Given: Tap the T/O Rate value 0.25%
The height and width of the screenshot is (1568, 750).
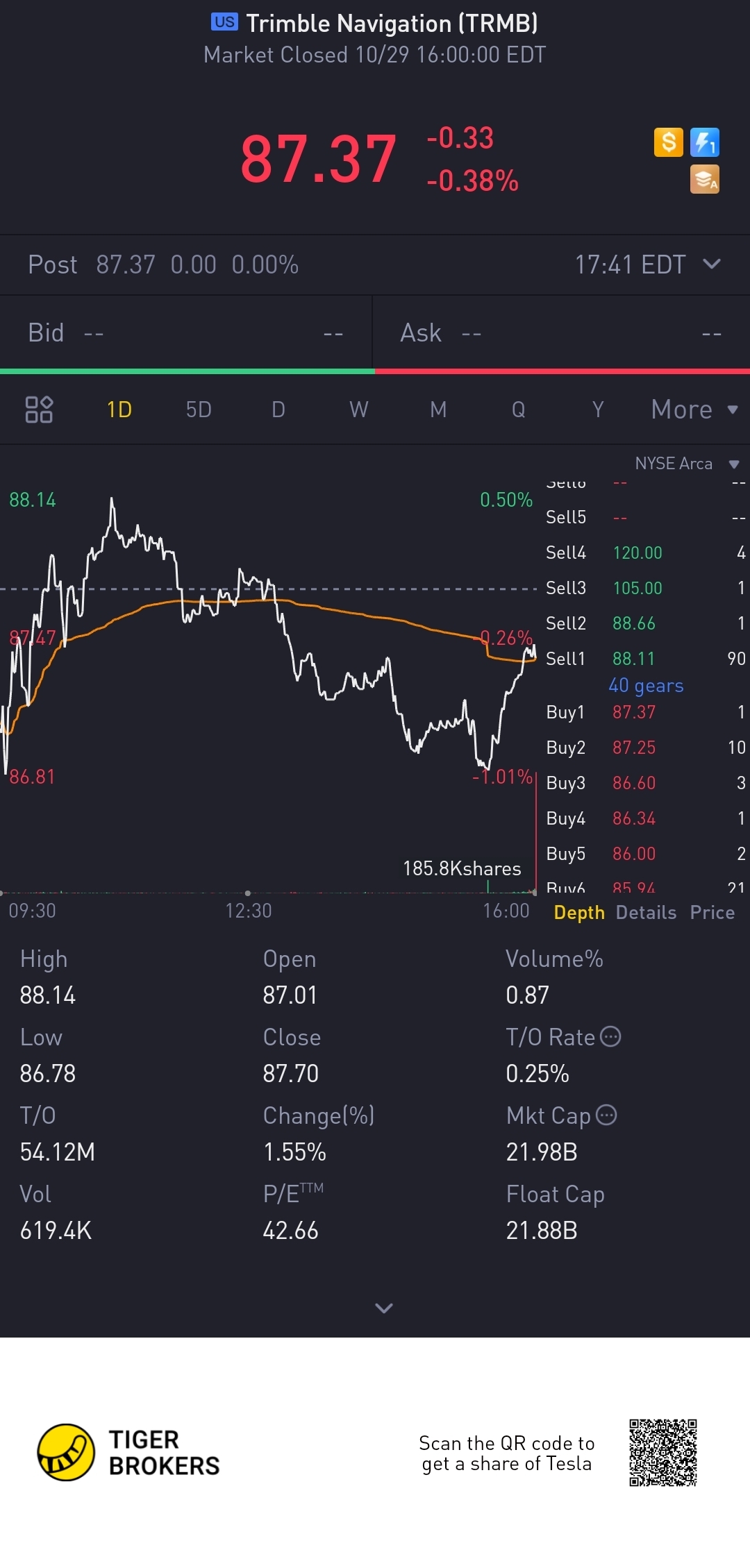Looking at the screenshot, I should tap(537, 1074).
